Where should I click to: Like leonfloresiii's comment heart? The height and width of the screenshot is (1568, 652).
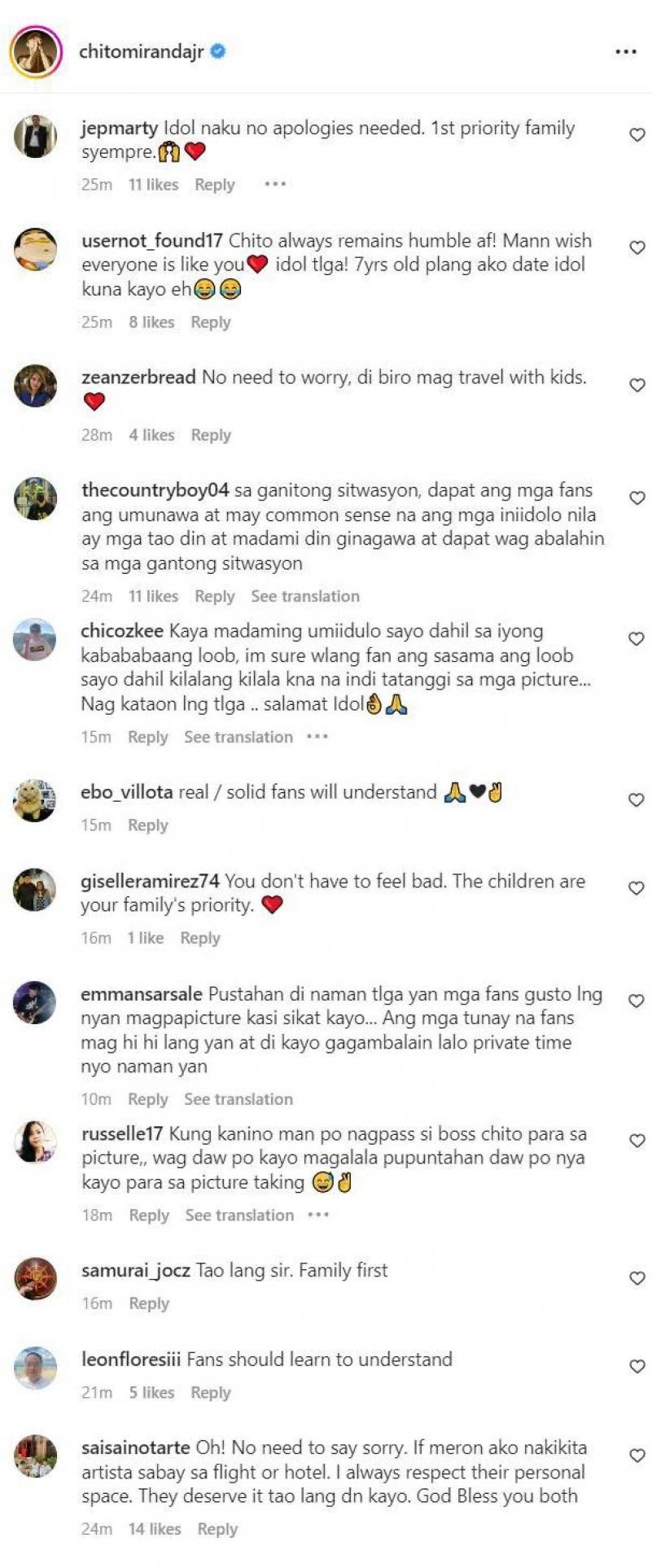(x=637, y=1366)
